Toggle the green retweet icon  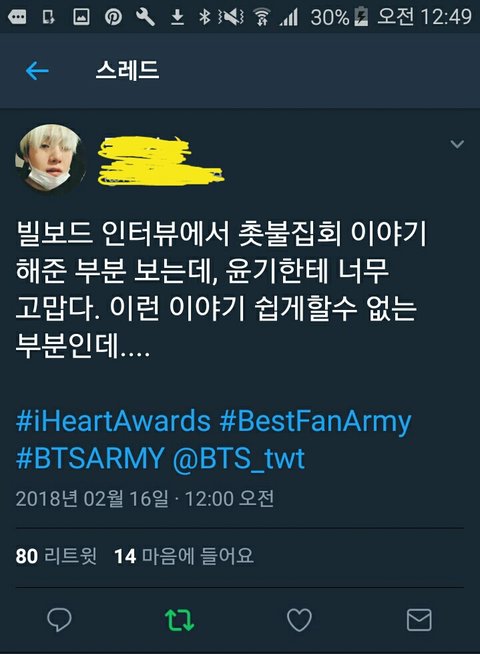(x=179, y=620)
